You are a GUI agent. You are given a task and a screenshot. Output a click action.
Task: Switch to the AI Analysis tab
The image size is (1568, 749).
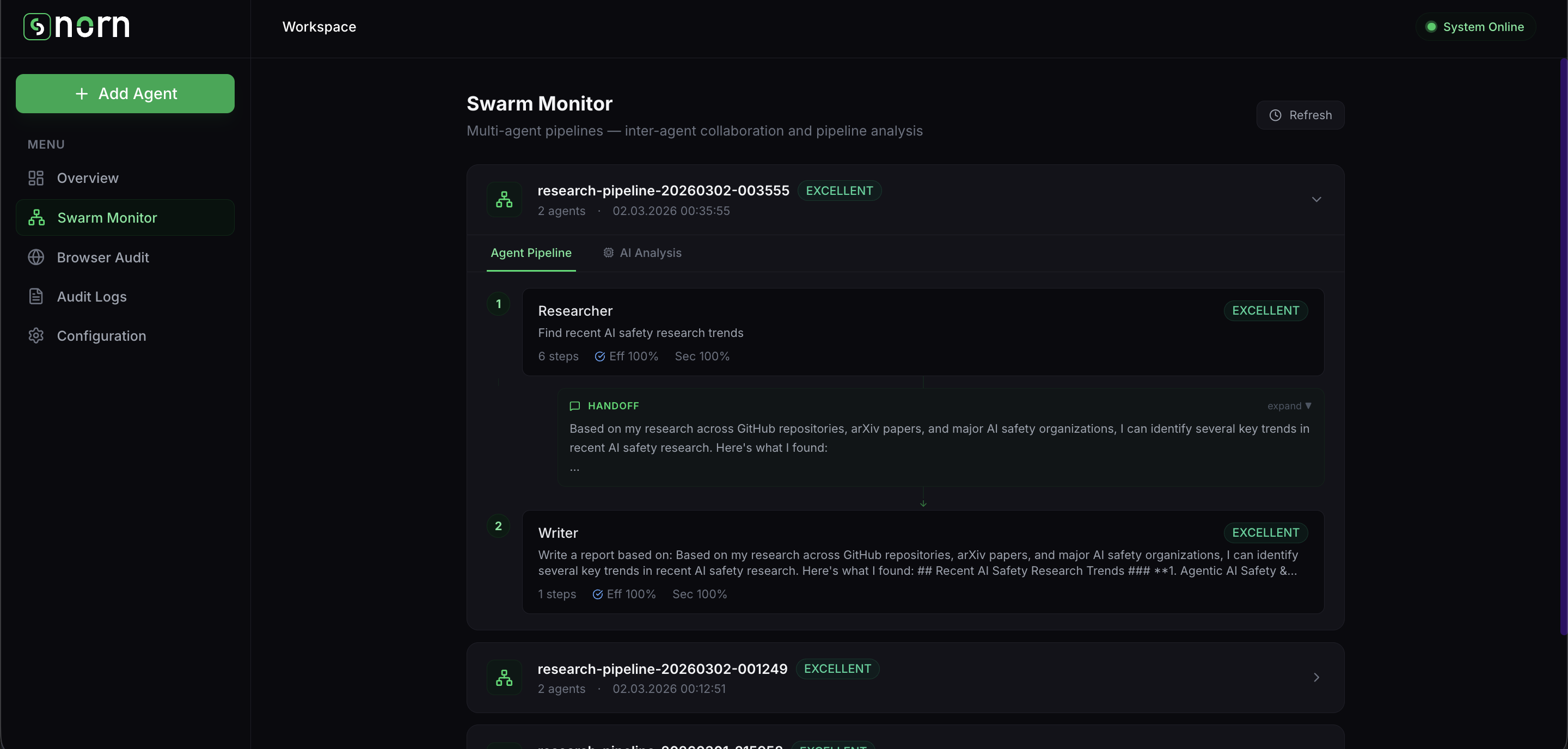click(643, 253)
